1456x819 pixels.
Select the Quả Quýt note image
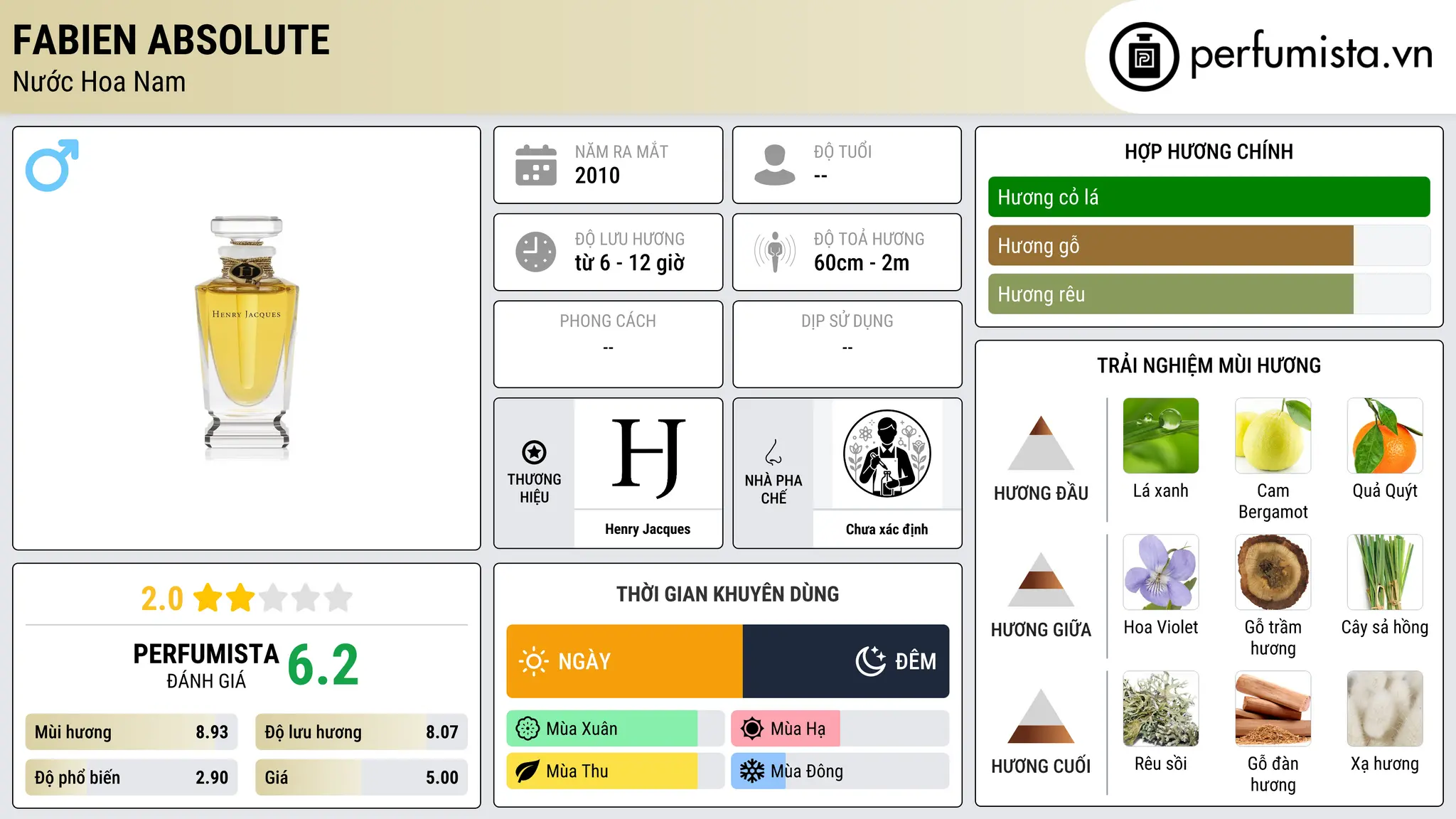coord(1385,436)
